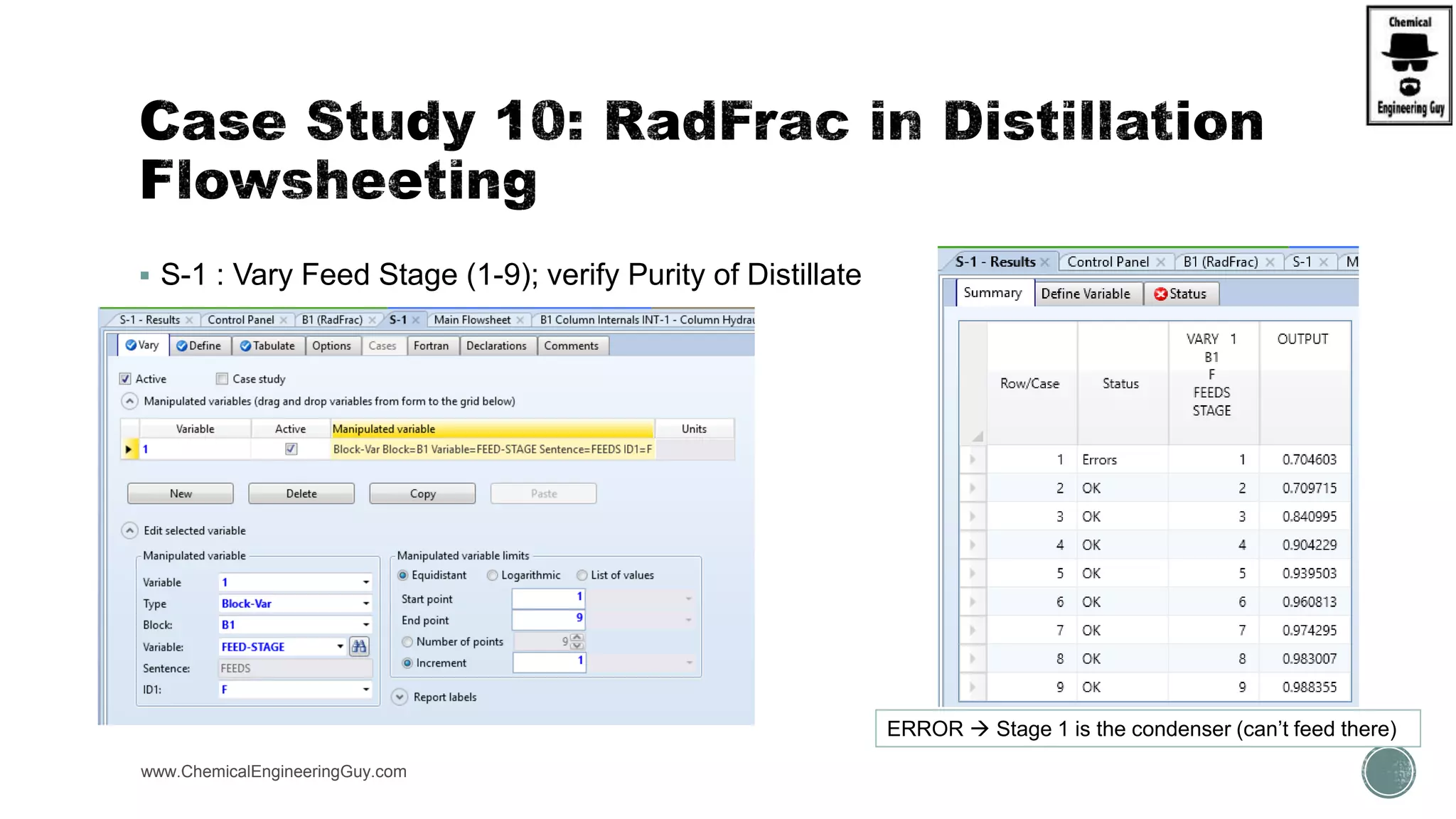Open the Fortran tab
Viewport: 1456px width, 819px height.
(x=431, y=346)
